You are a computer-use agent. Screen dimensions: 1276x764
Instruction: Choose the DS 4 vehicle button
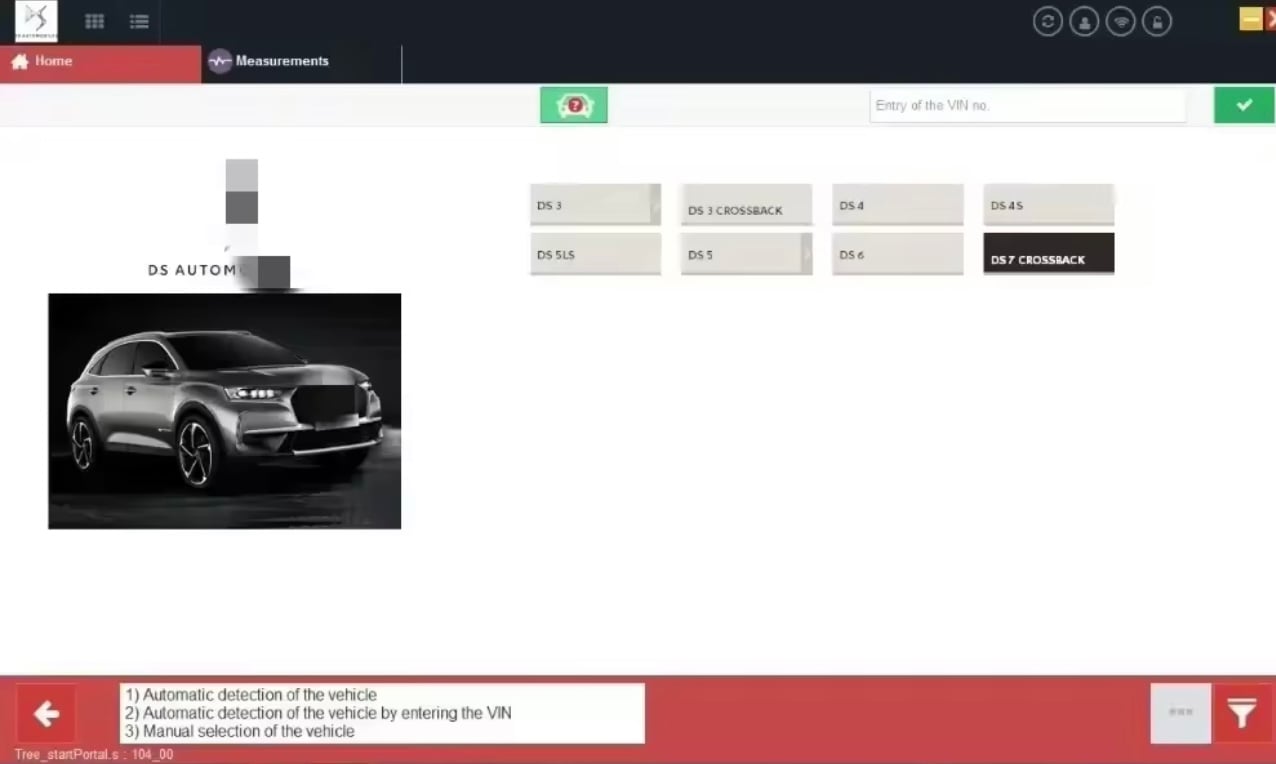pyautogui.click(x=898, y=204)
